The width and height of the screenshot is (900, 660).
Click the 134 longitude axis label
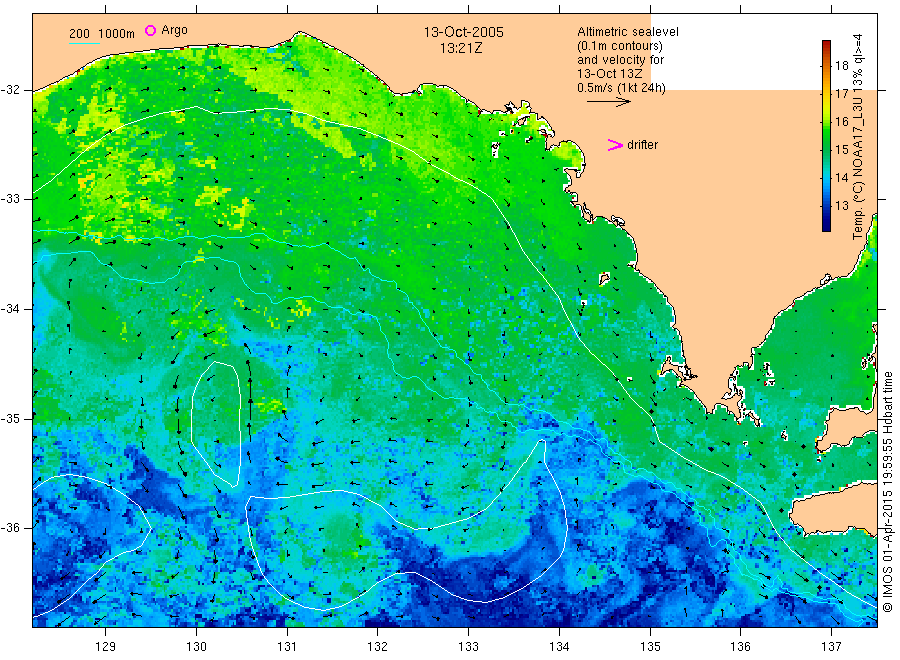[x=559, y=646]
